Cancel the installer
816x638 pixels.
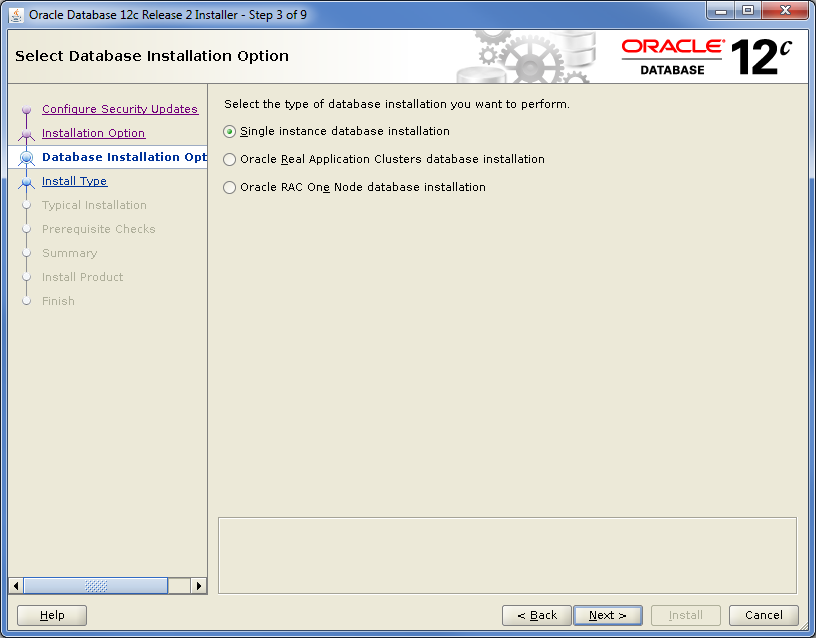click(763, 615)
